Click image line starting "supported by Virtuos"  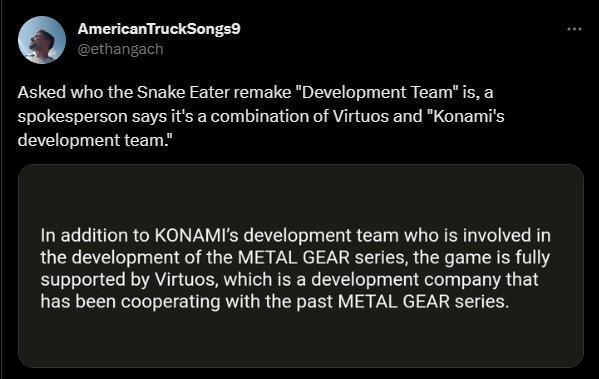290,280
